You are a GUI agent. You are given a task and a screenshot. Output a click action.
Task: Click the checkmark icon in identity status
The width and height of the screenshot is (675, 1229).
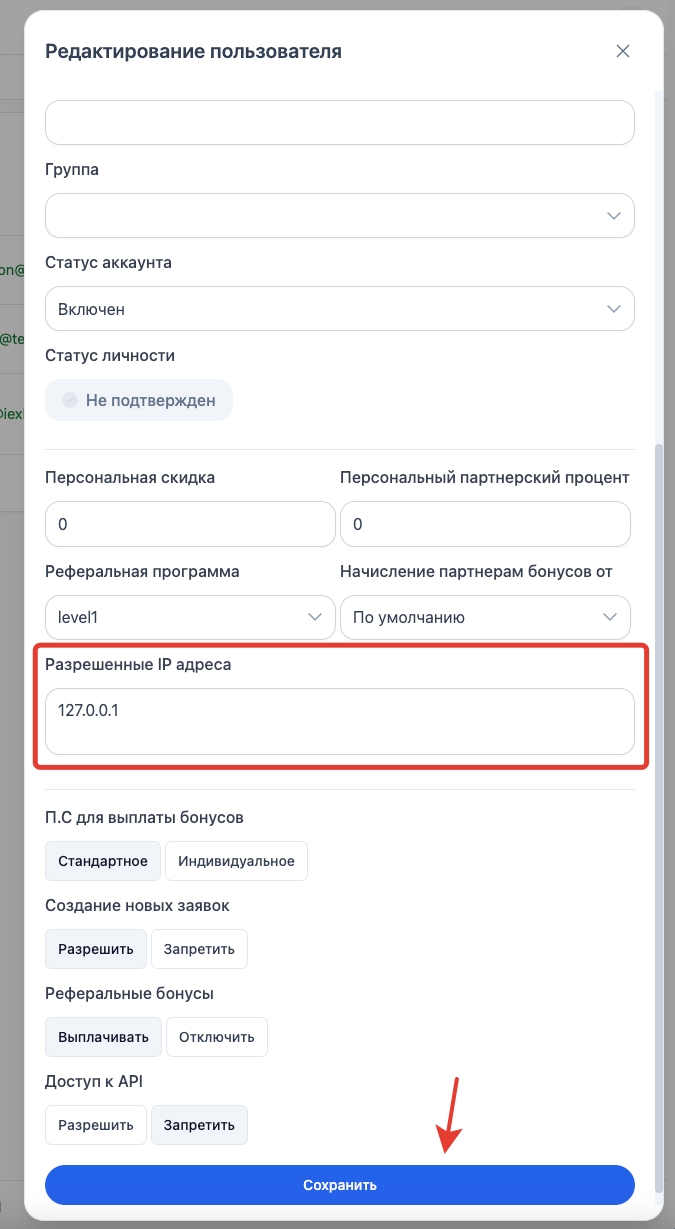click(x=70, y=400)
